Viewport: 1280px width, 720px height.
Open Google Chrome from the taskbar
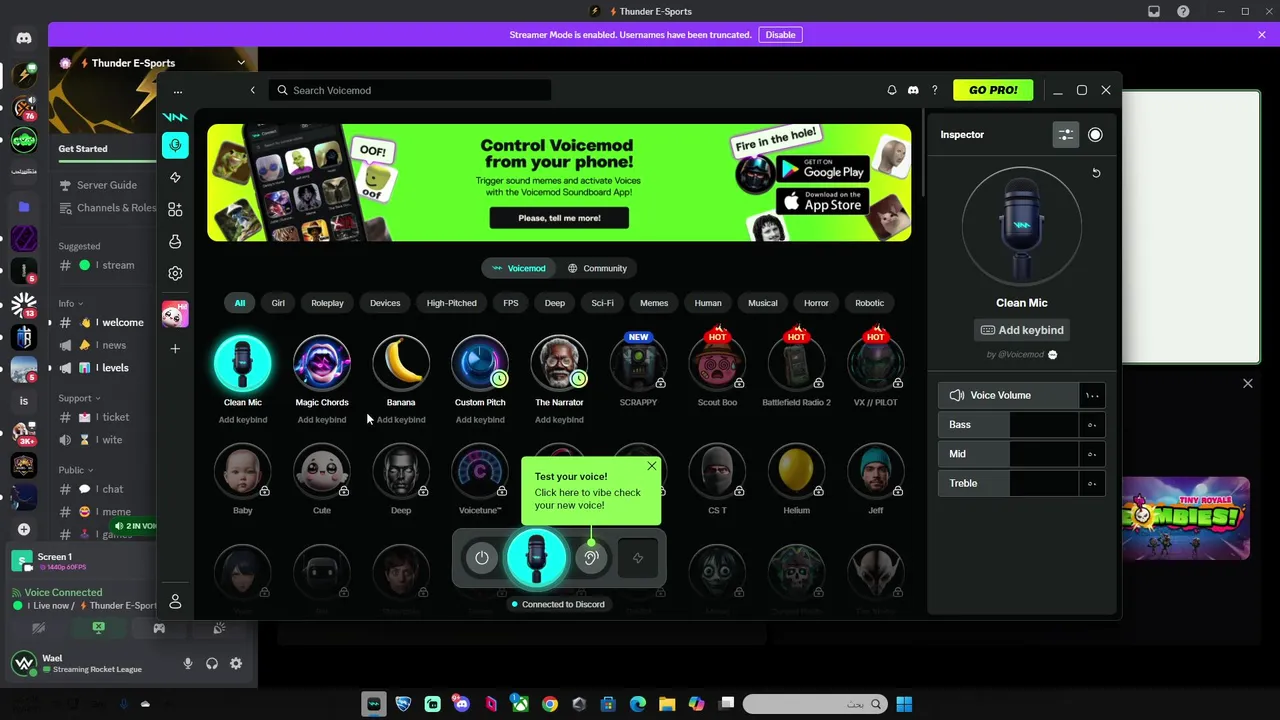click(x=550, y=704)
